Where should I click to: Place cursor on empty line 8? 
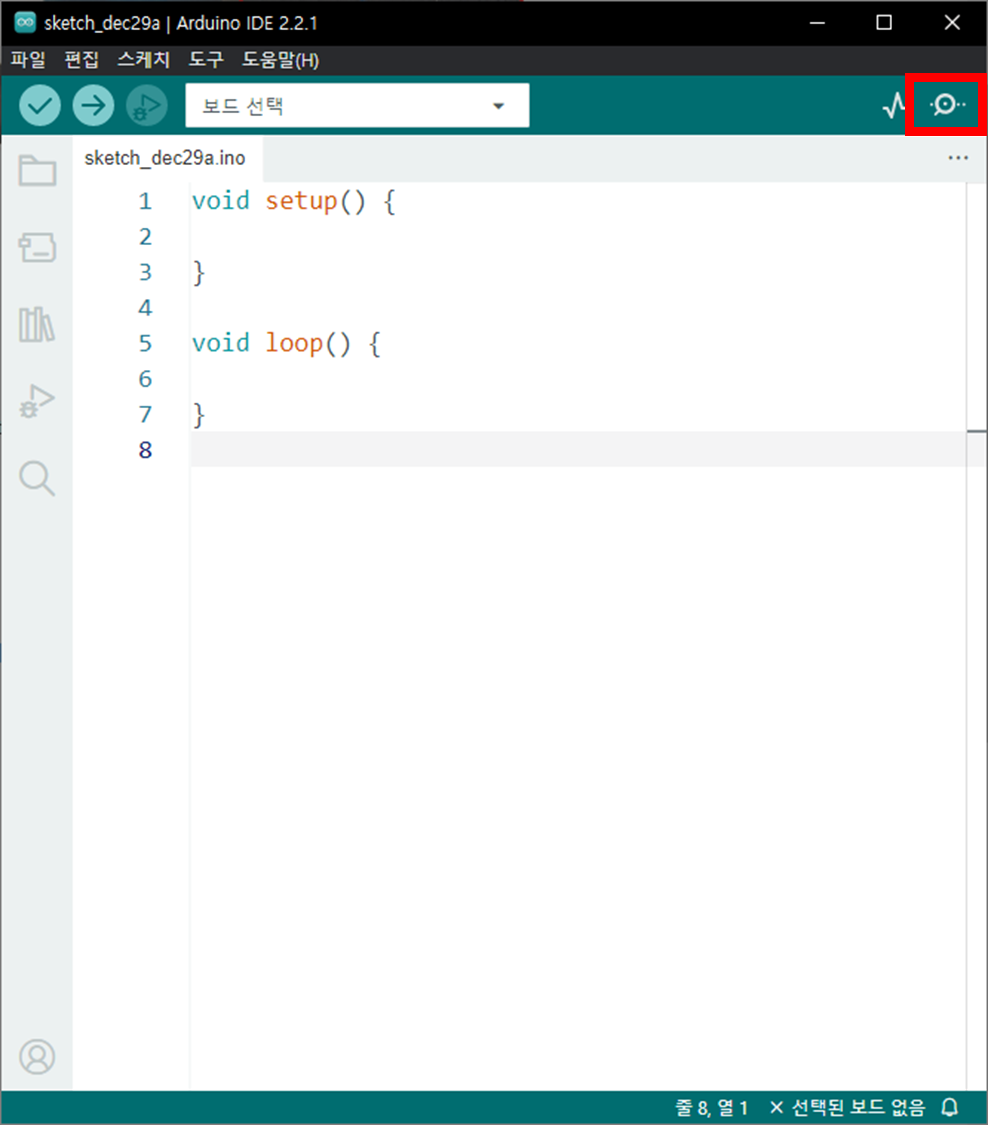pyautogui.click(x=500, y=450)
